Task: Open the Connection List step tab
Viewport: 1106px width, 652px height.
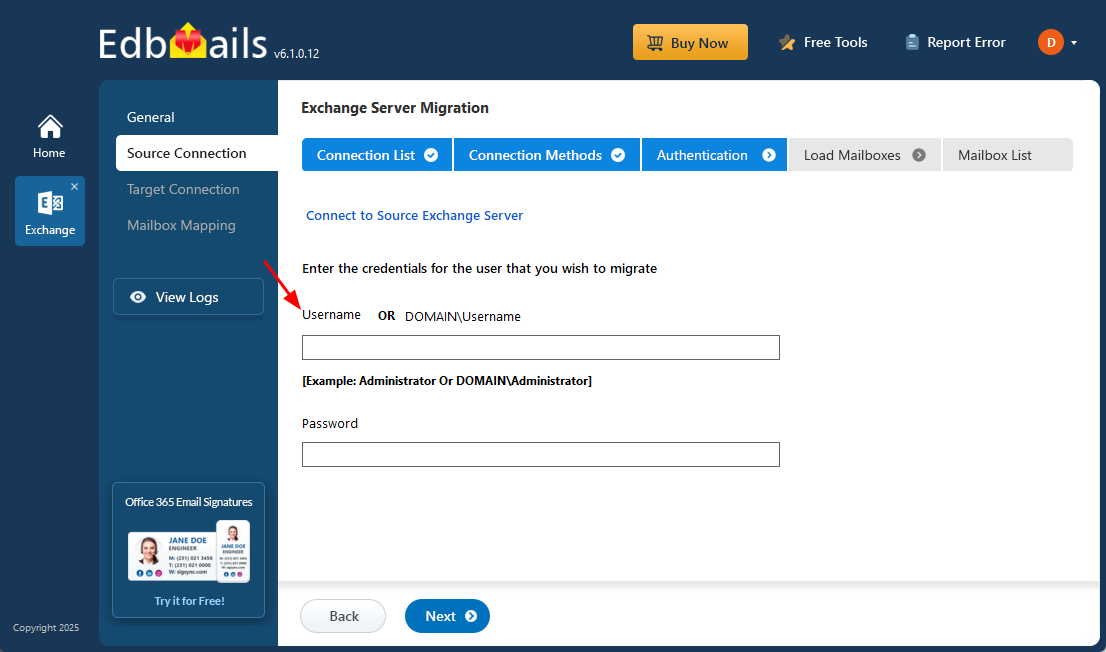Action: pyautogui.click(x=377, y=155)
